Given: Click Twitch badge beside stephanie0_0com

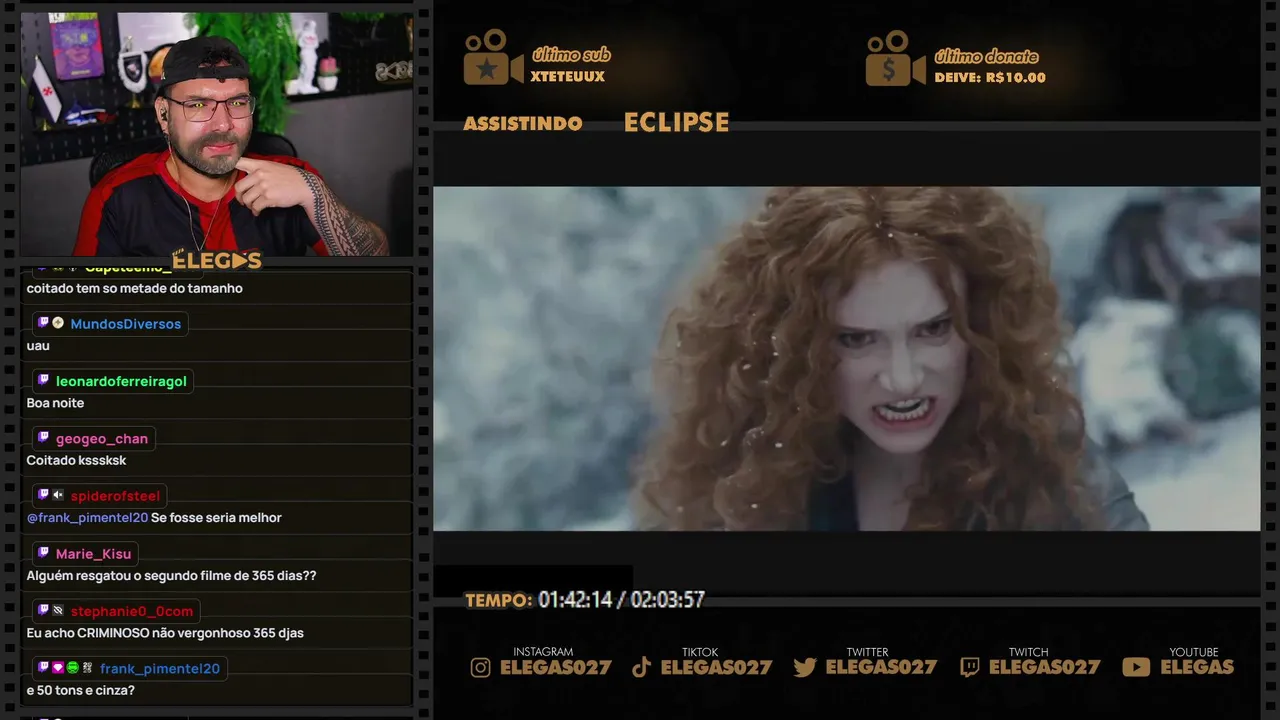Looking at the screenshot, I should 43,610.
